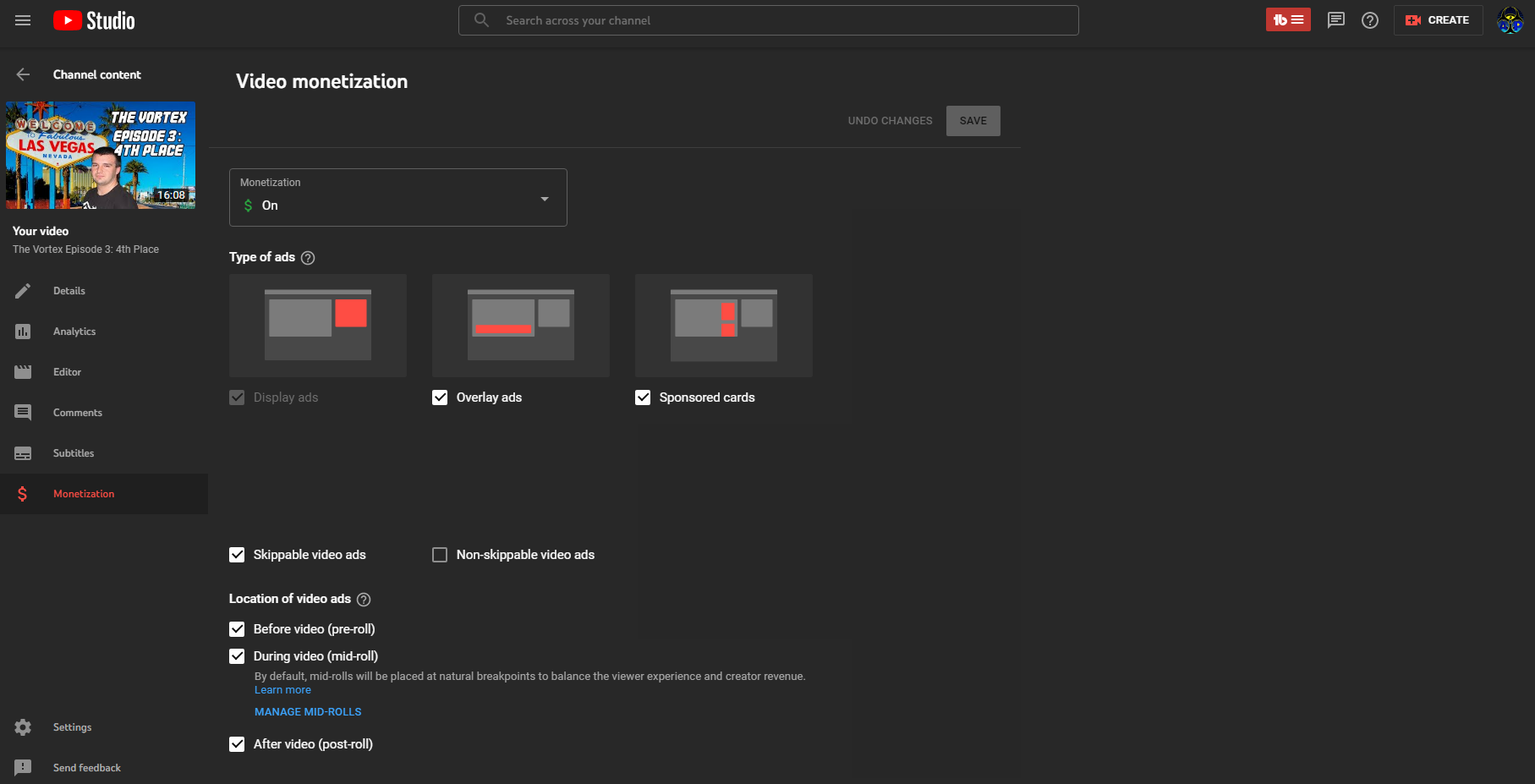
Task: Open the Learn more link
Action: pos(282,690)
